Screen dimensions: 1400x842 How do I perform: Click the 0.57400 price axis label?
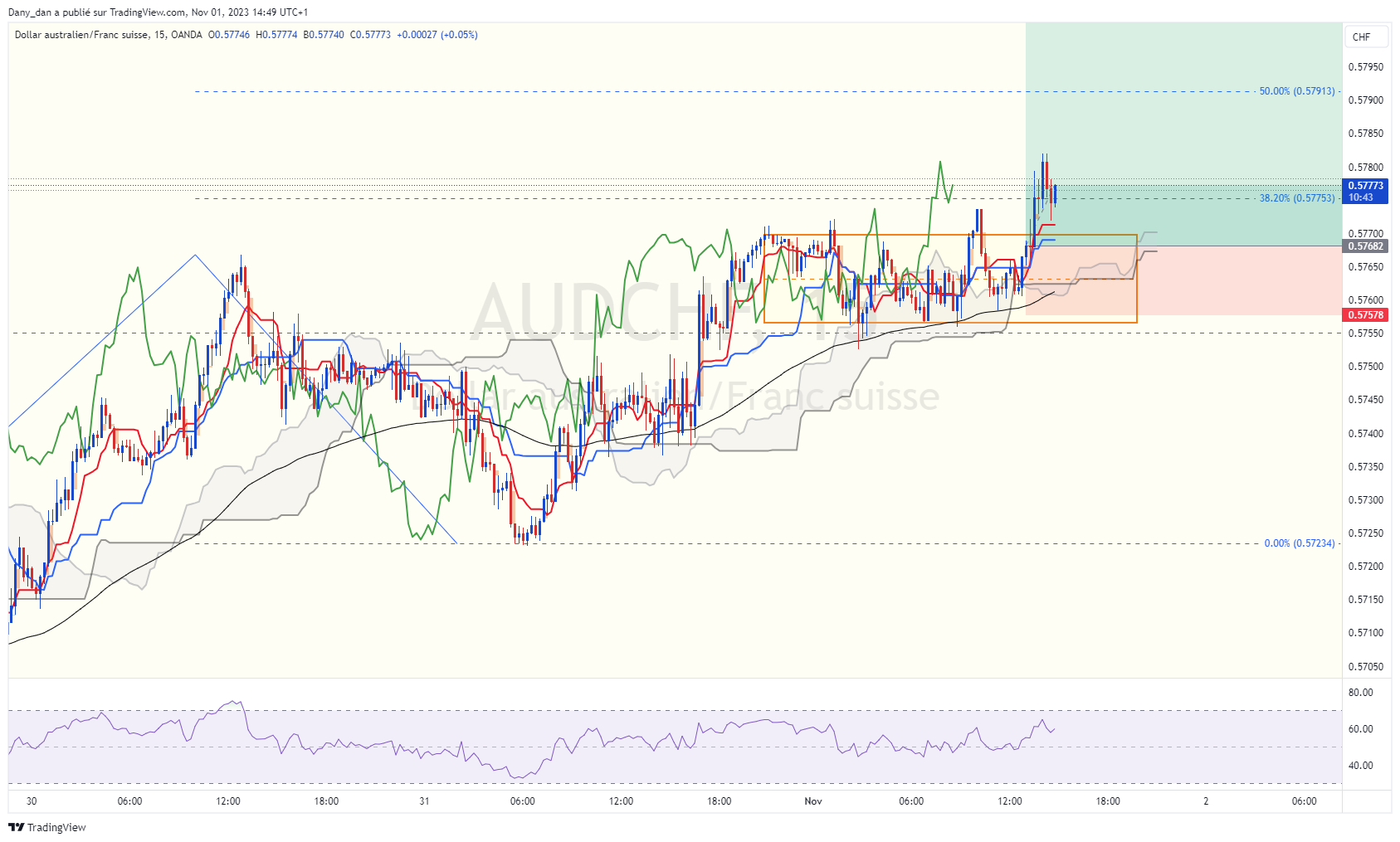pyautogui.click(x=1366, y=434)
